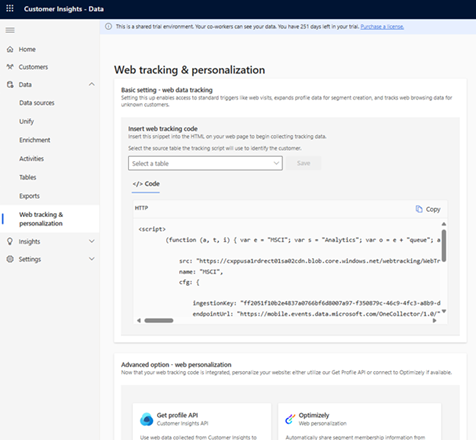Open Customers page

pyautogui.click(x=33, y=67)
